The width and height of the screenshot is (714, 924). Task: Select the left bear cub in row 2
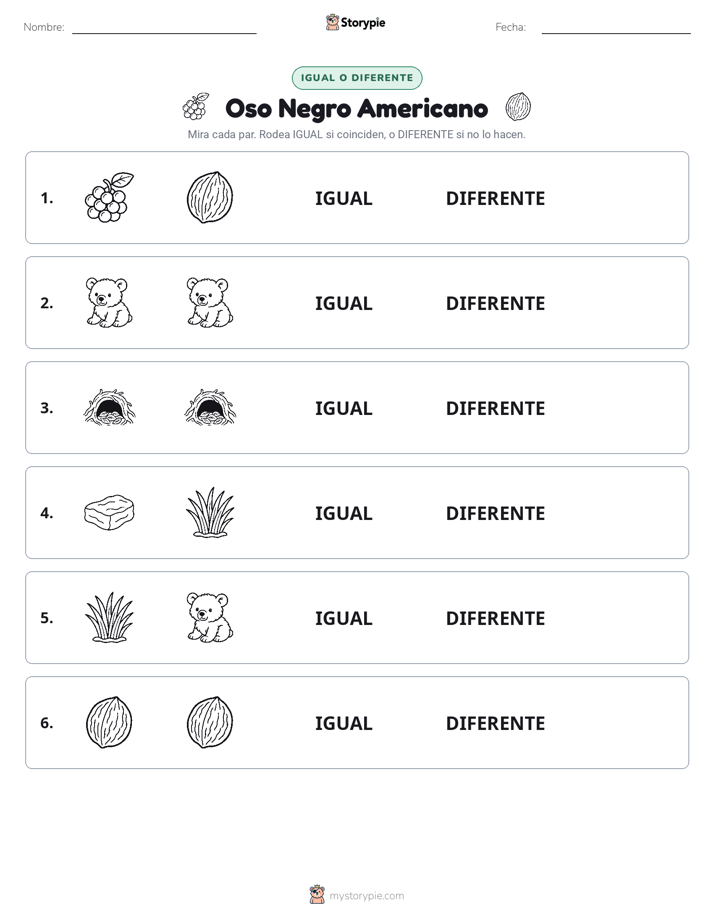click(x=110, y=302)
